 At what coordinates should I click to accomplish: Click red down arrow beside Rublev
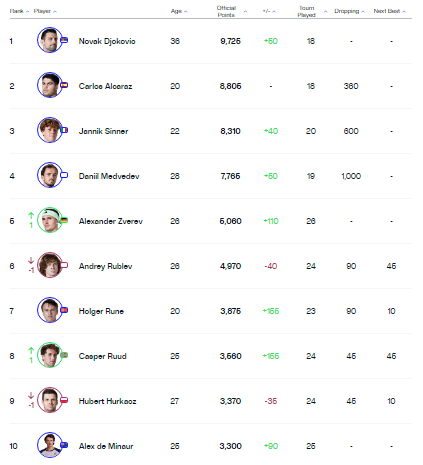31,261
